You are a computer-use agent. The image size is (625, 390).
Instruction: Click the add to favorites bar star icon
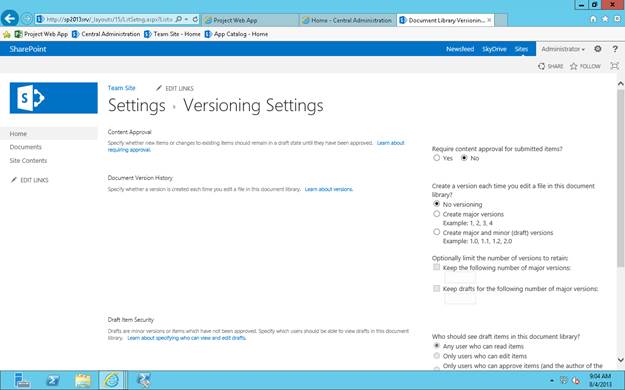tap(7, 34)
